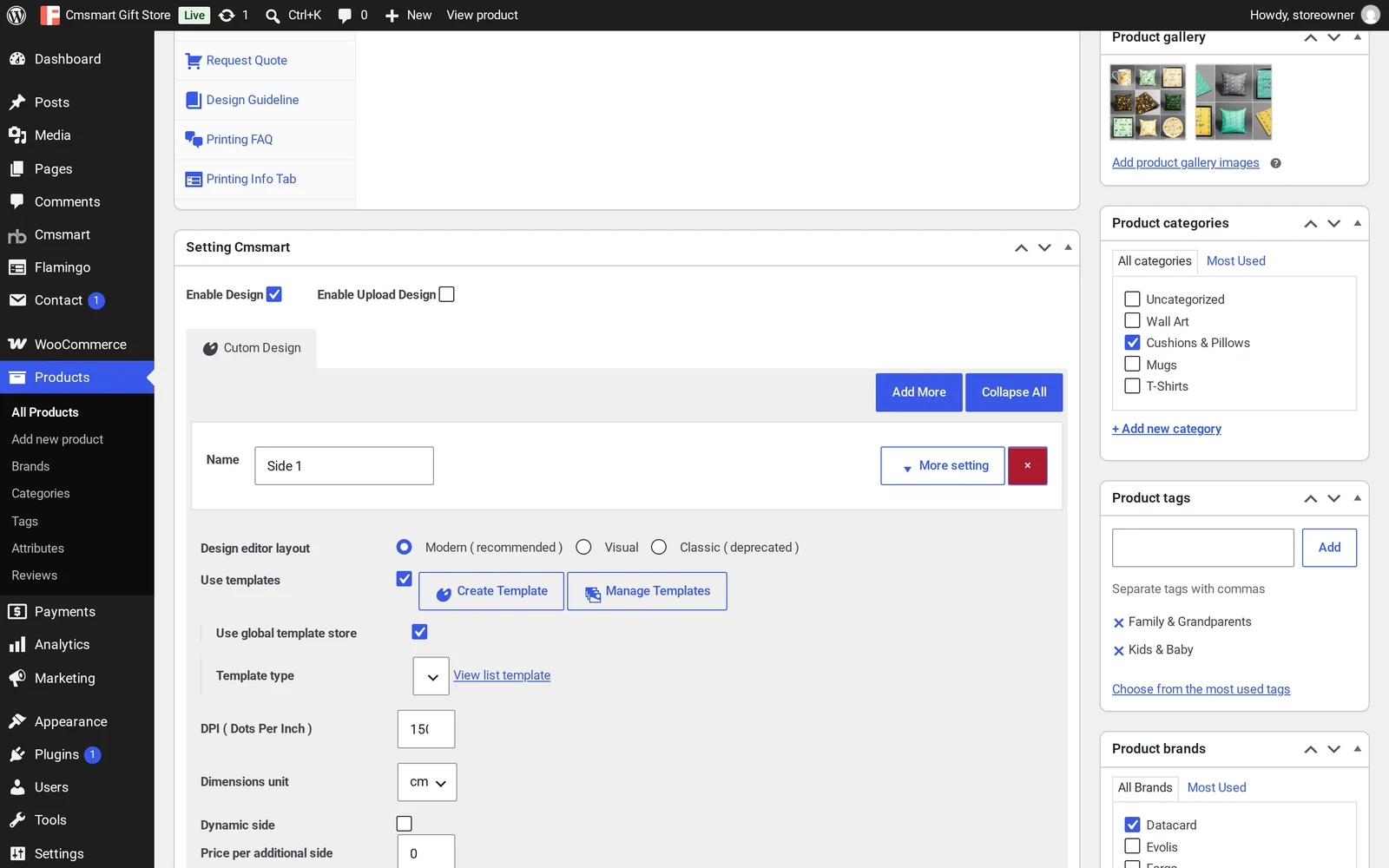Remove the Kids & Baby tag
The image size is (1389, 868).
point(1118,650)
